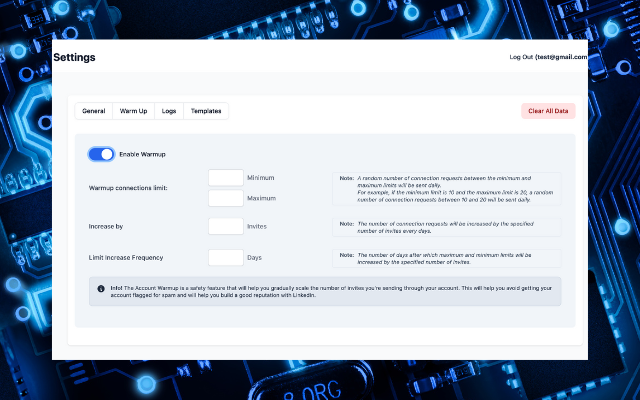Select the Templates tab
Image resolution: width=640 pixels, height=400 pixels.
tap(206, 111)
